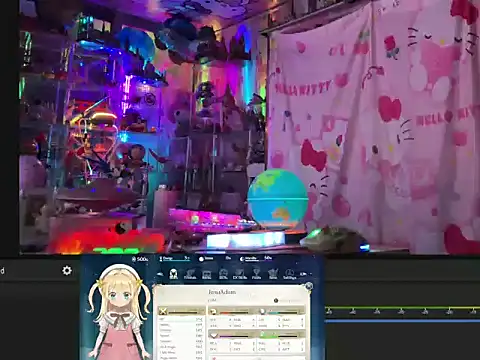Screen dimensions: 480x360
Task: Click the currency counter at top of game
Action: 140,259
